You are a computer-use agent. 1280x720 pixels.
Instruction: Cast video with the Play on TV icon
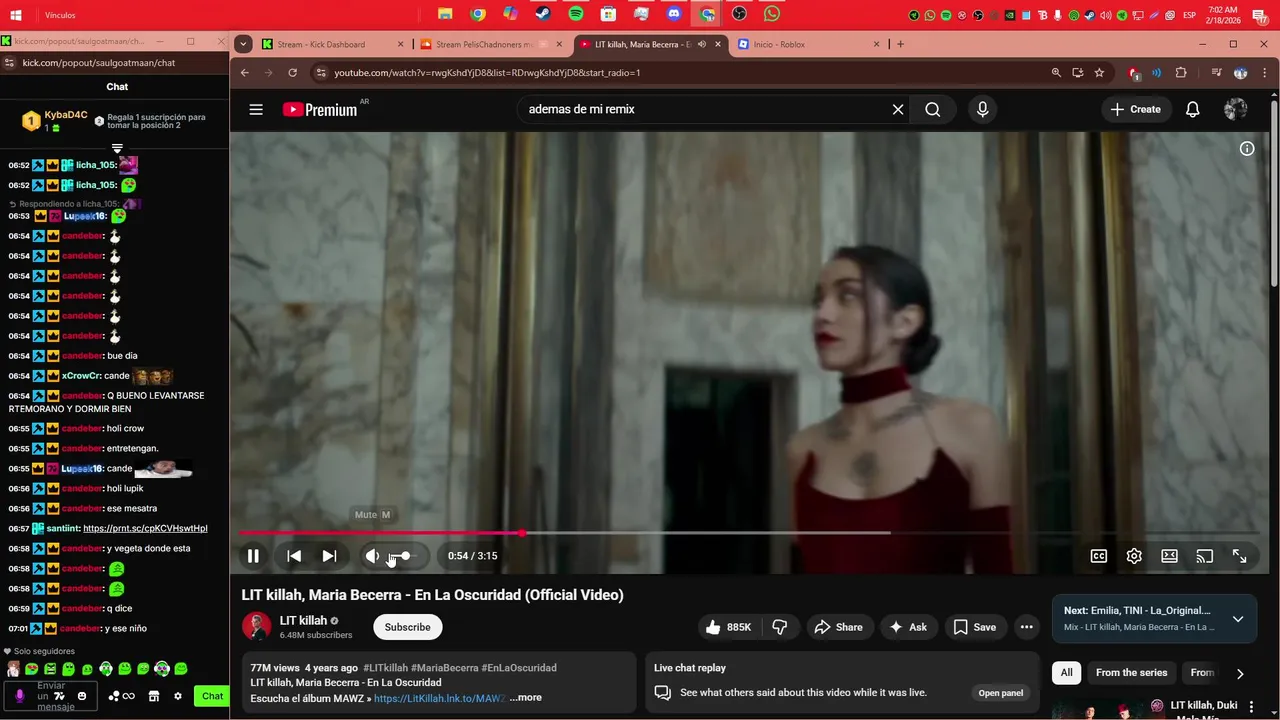point(1204,556)
